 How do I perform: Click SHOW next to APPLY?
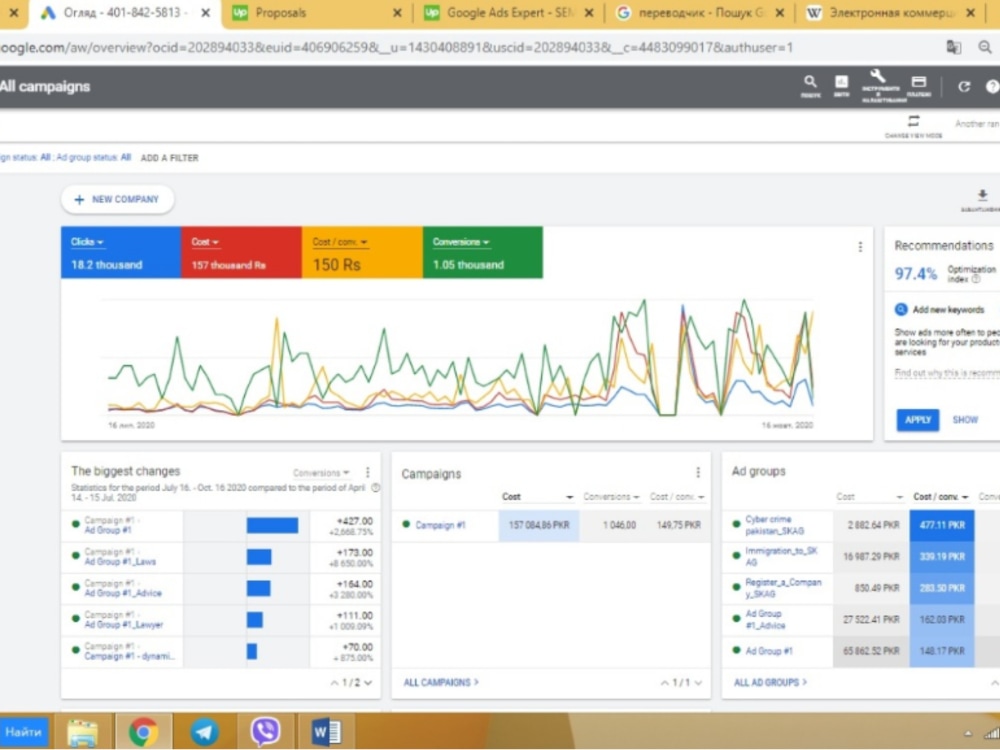pos(965,420)
